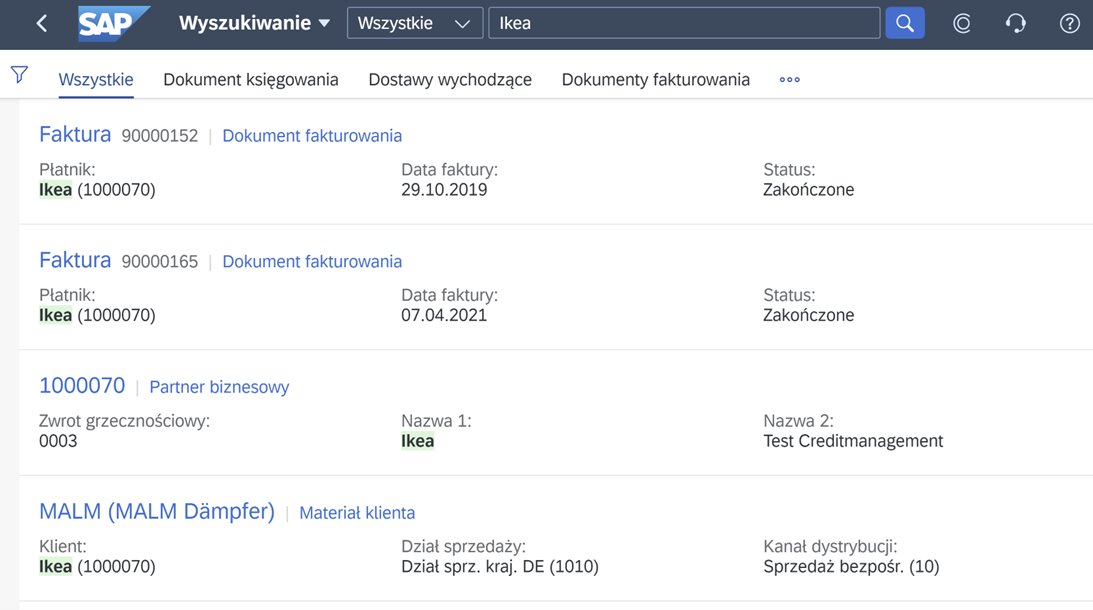The image size is (1093, 610).
Task: Open Dokument fakturowania link for 90000165
Action: [x=312, y=261]
